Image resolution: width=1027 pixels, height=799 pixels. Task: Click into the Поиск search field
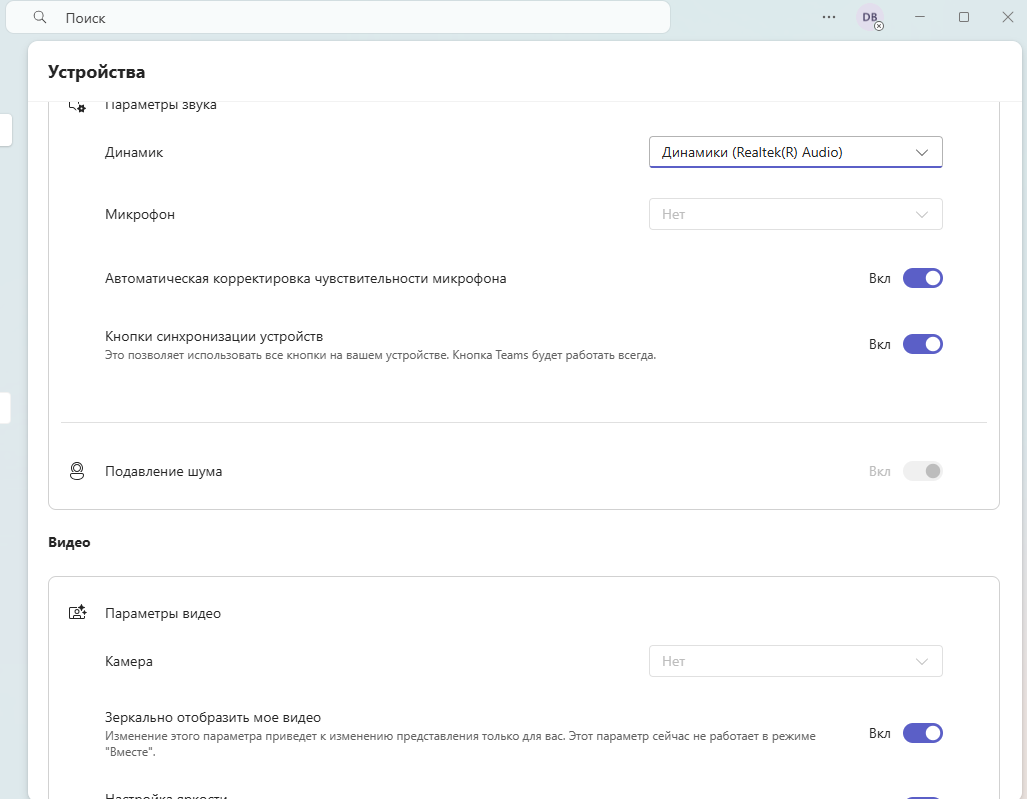(337, 18)
